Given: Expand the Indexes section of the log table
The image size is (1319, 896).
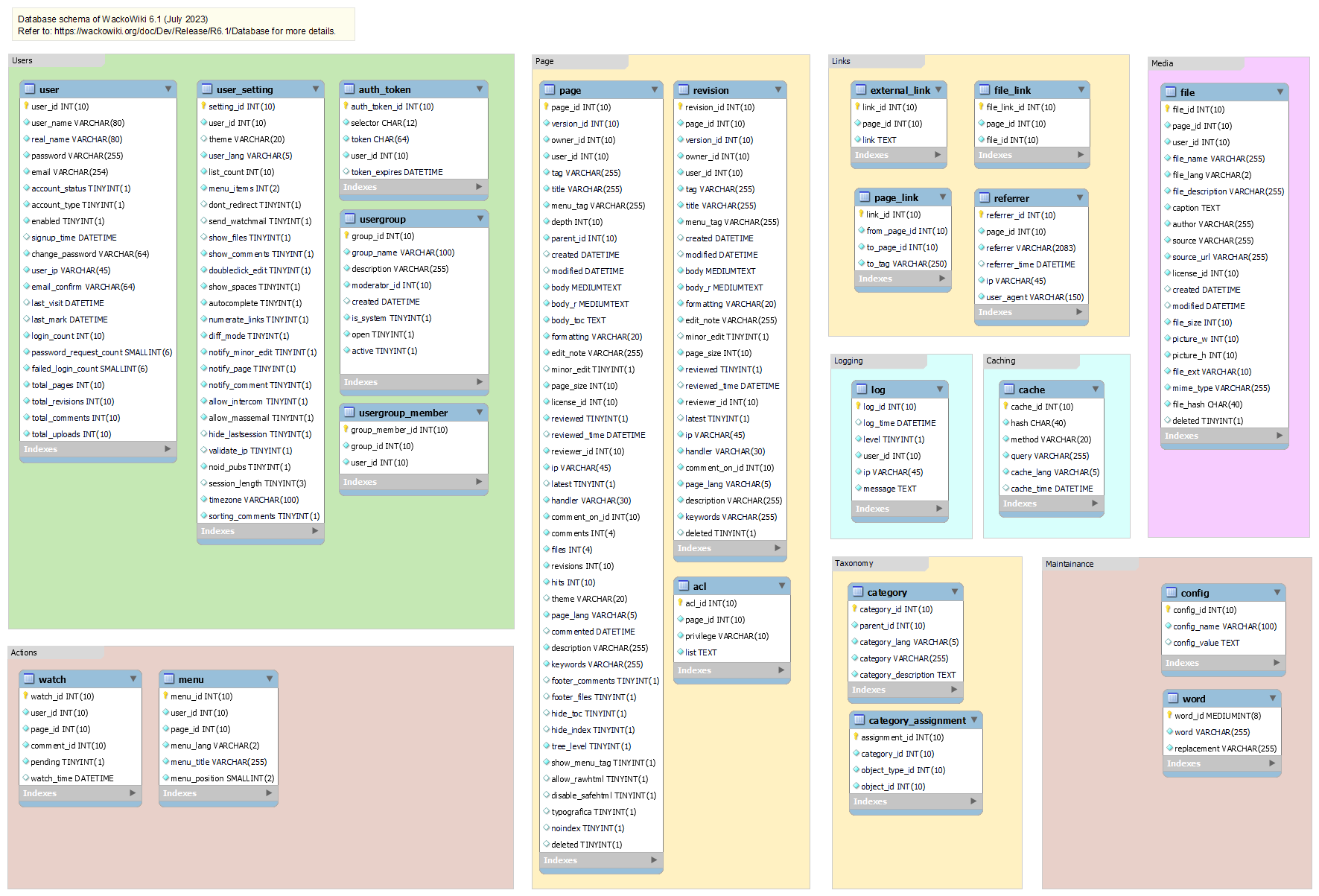Looking at the screenshot, I should [x=939, y=509].
